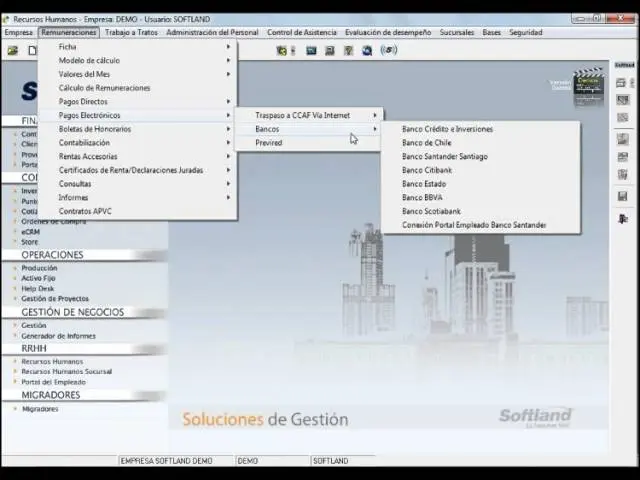Open the Bases menu

(491, 32)
